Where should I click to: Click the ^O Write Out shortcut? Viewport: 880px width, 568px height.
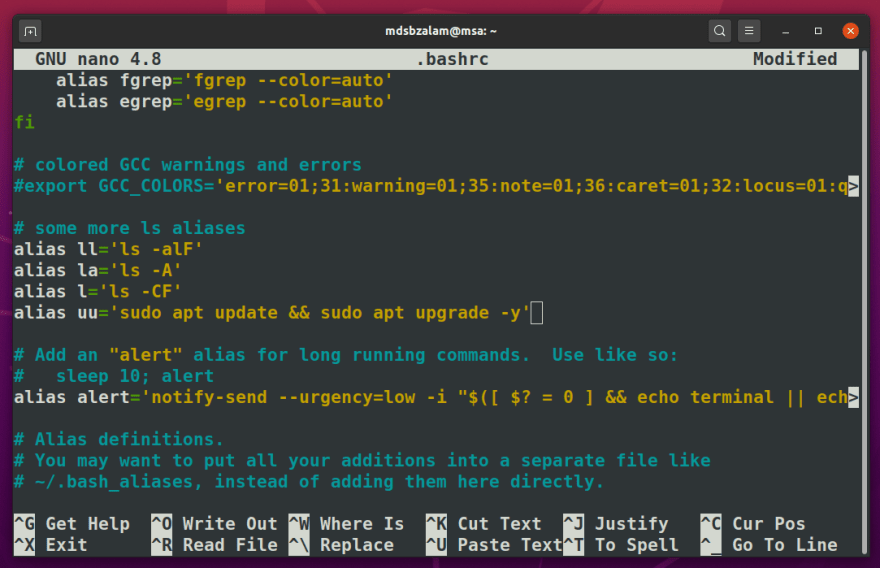214,524
